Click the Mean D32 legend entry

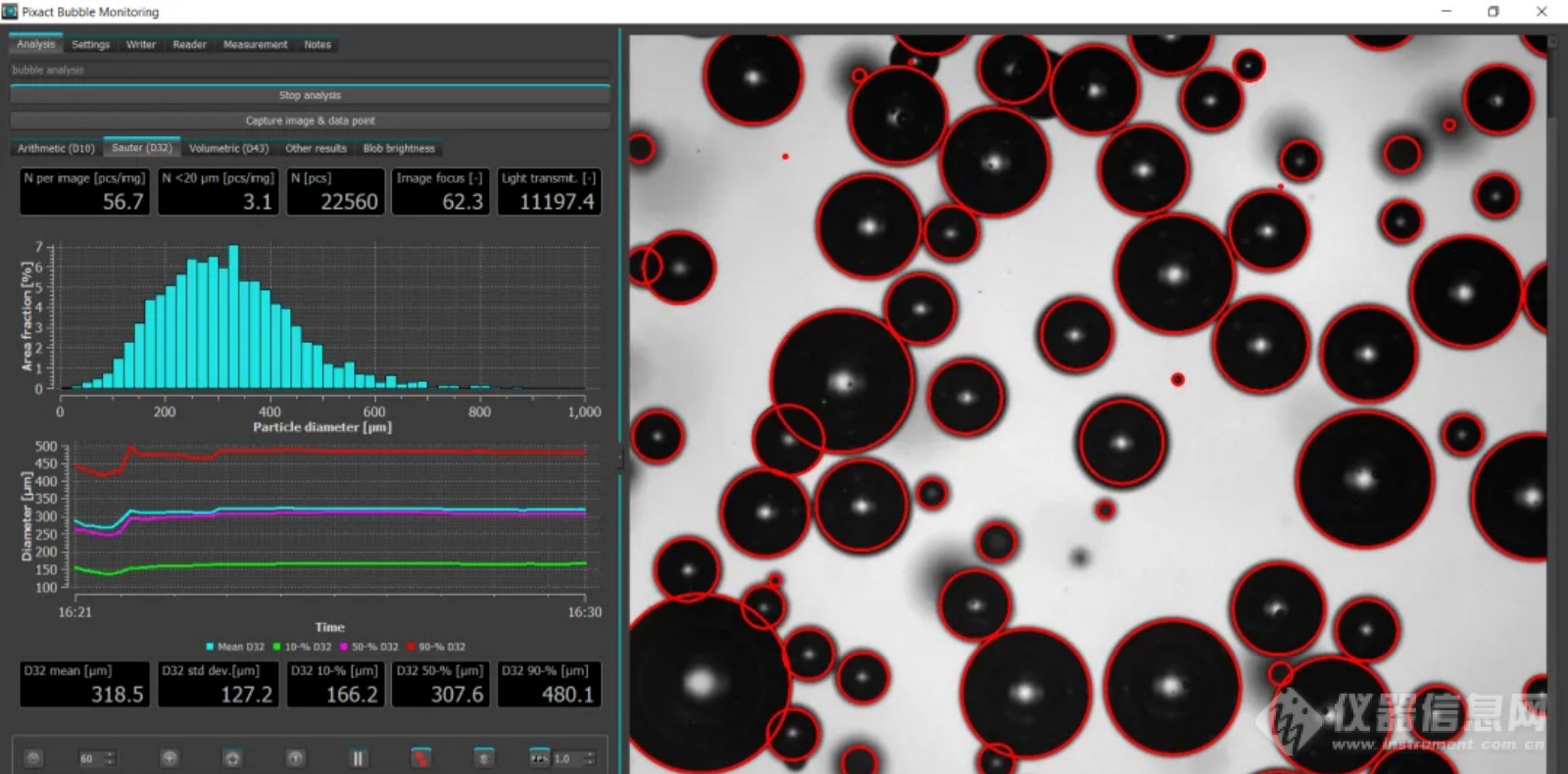point(235,647)
